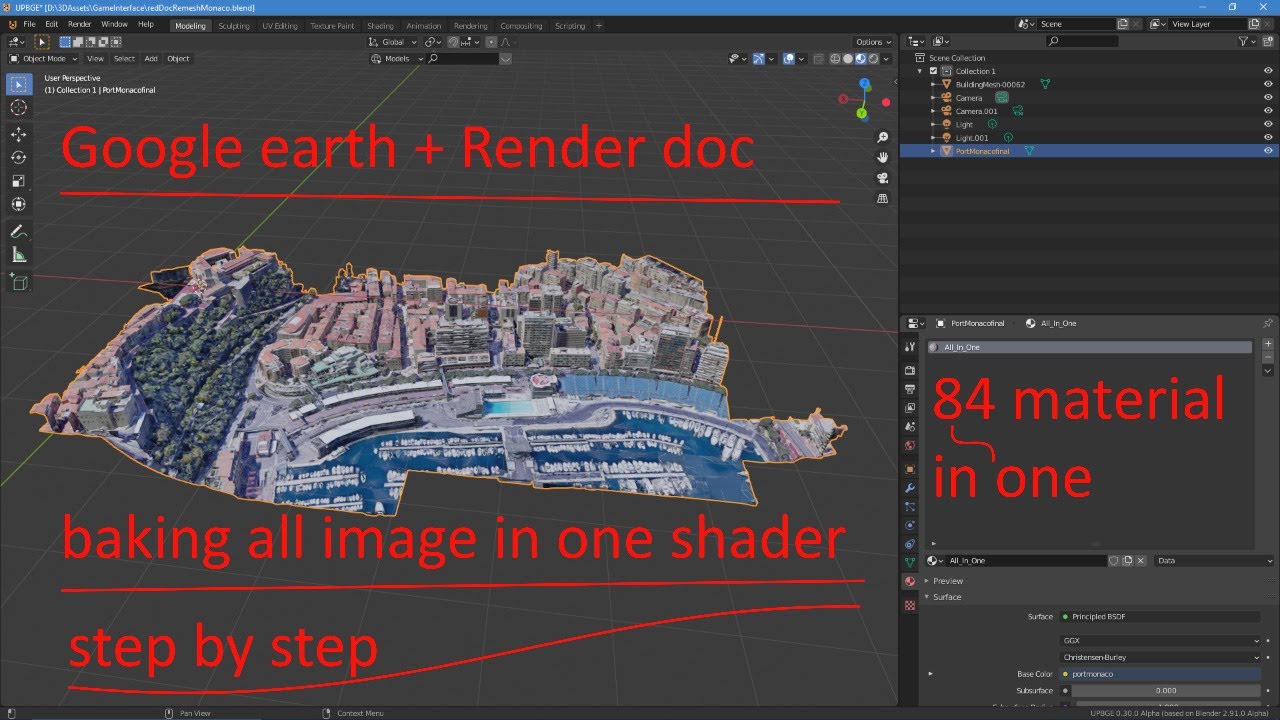Viewport: 1280px width, 720px height.
Task: Pick the Annotate pencil tool
Action: (x=19, y=232)
